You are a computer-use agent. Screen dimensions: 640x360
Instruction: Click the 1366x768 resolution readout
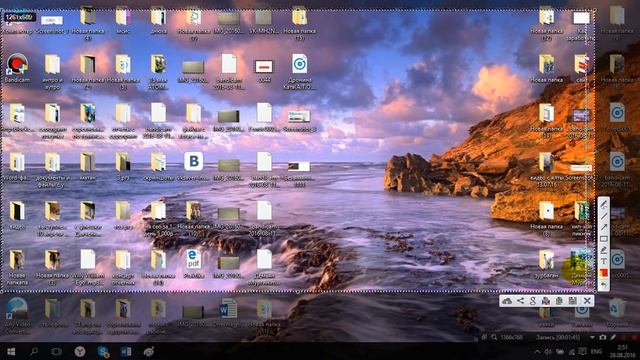512,338
